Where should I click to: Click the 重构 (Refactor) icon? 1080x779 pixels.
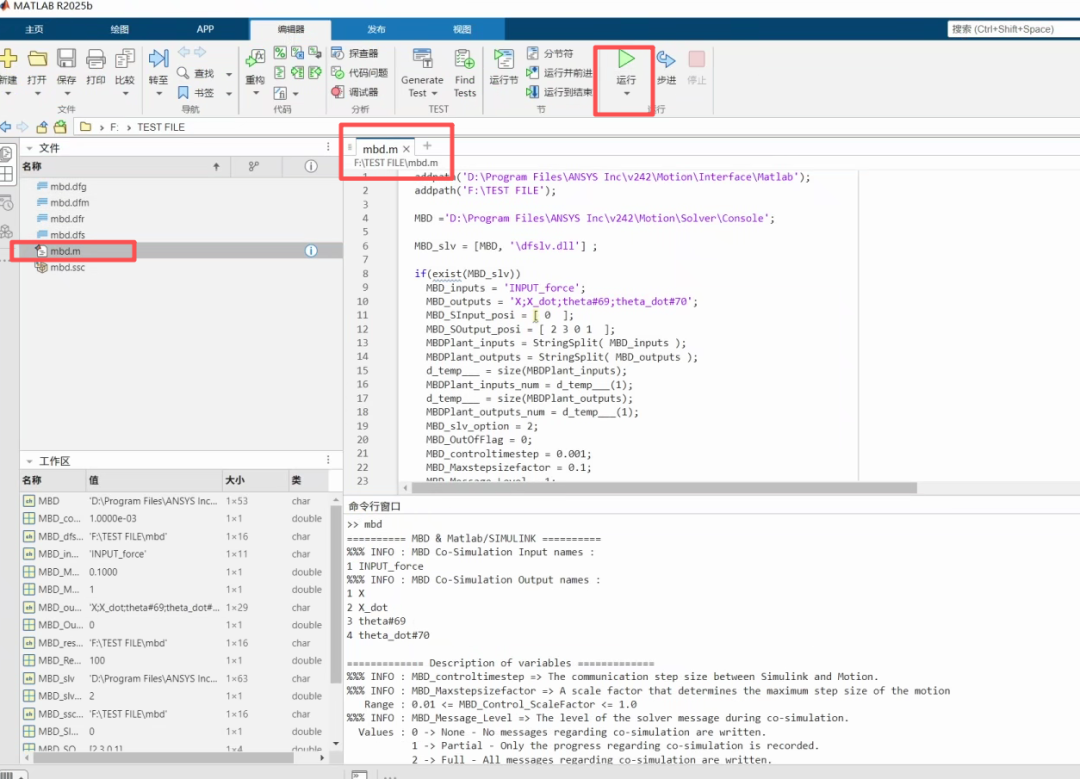[256, 59]
